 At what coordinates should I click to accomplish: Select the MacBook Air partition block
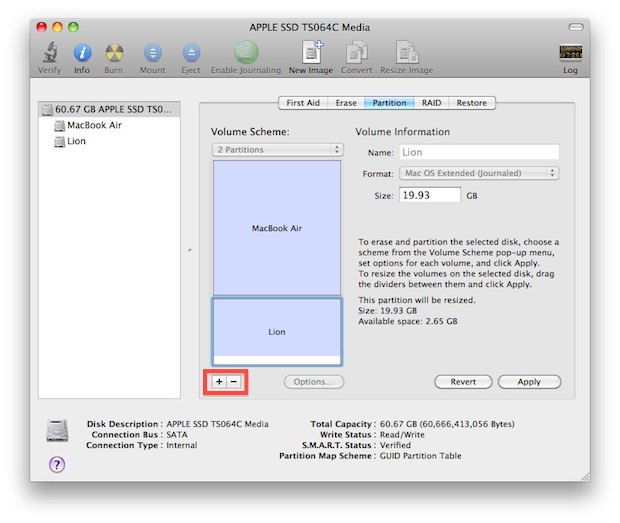point(277,228)
